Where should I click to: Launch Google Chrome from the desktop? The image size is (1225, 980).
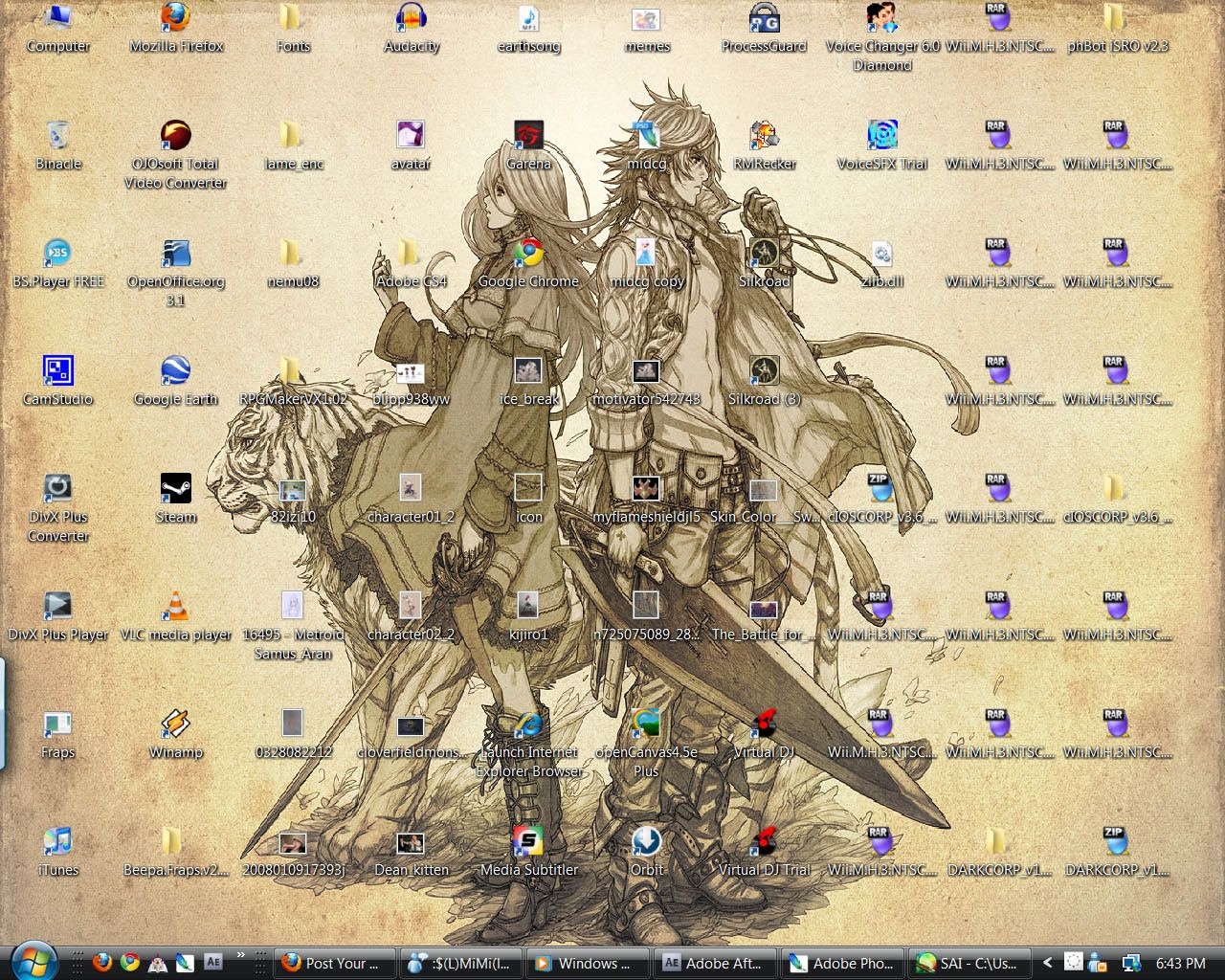[x=529, y=263]
